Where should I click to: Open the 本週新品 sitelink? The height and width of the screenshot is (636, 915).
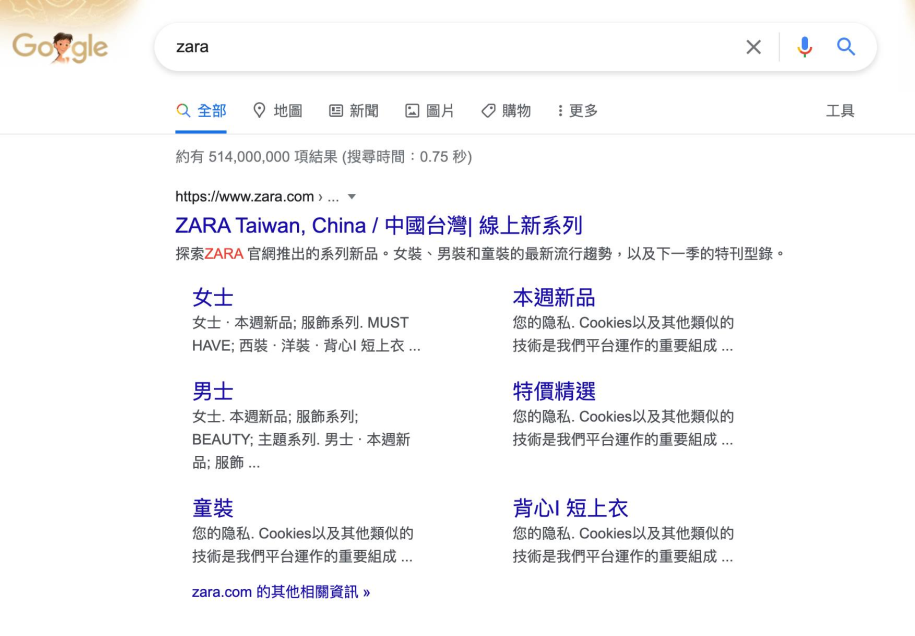click(554, 298)
